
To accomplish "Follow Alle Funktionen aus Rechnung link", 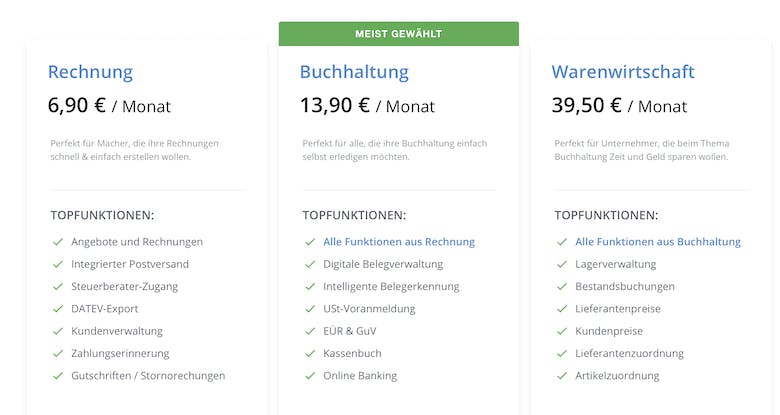I will tap(399, 242).
